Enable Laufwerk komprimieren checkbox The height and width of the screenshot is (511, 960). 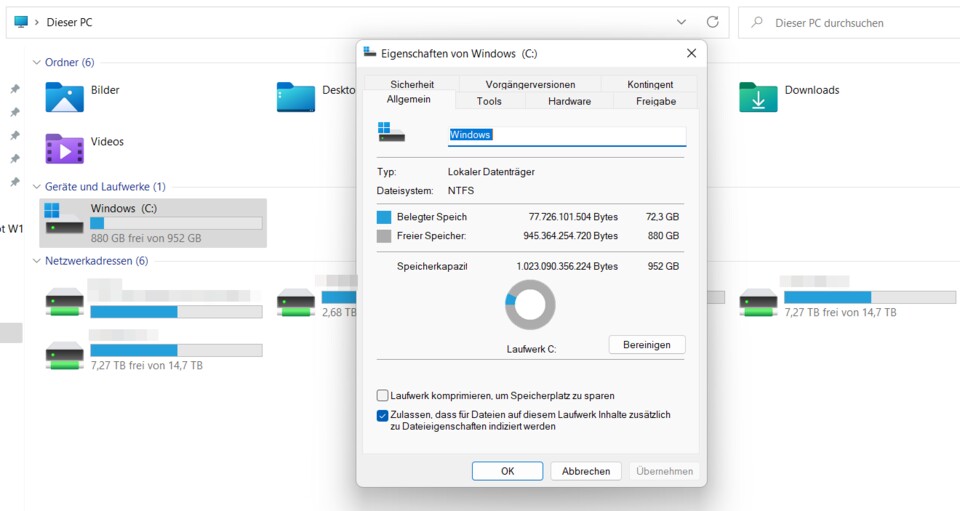click(383, 396)
